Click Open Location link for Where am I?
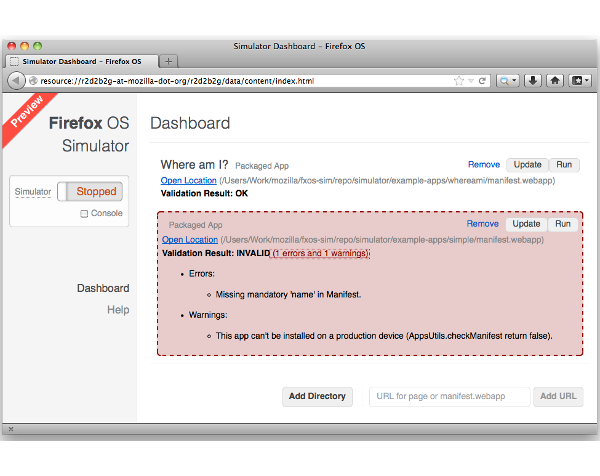This screenshot has height=476, width=600. [189, 181]
